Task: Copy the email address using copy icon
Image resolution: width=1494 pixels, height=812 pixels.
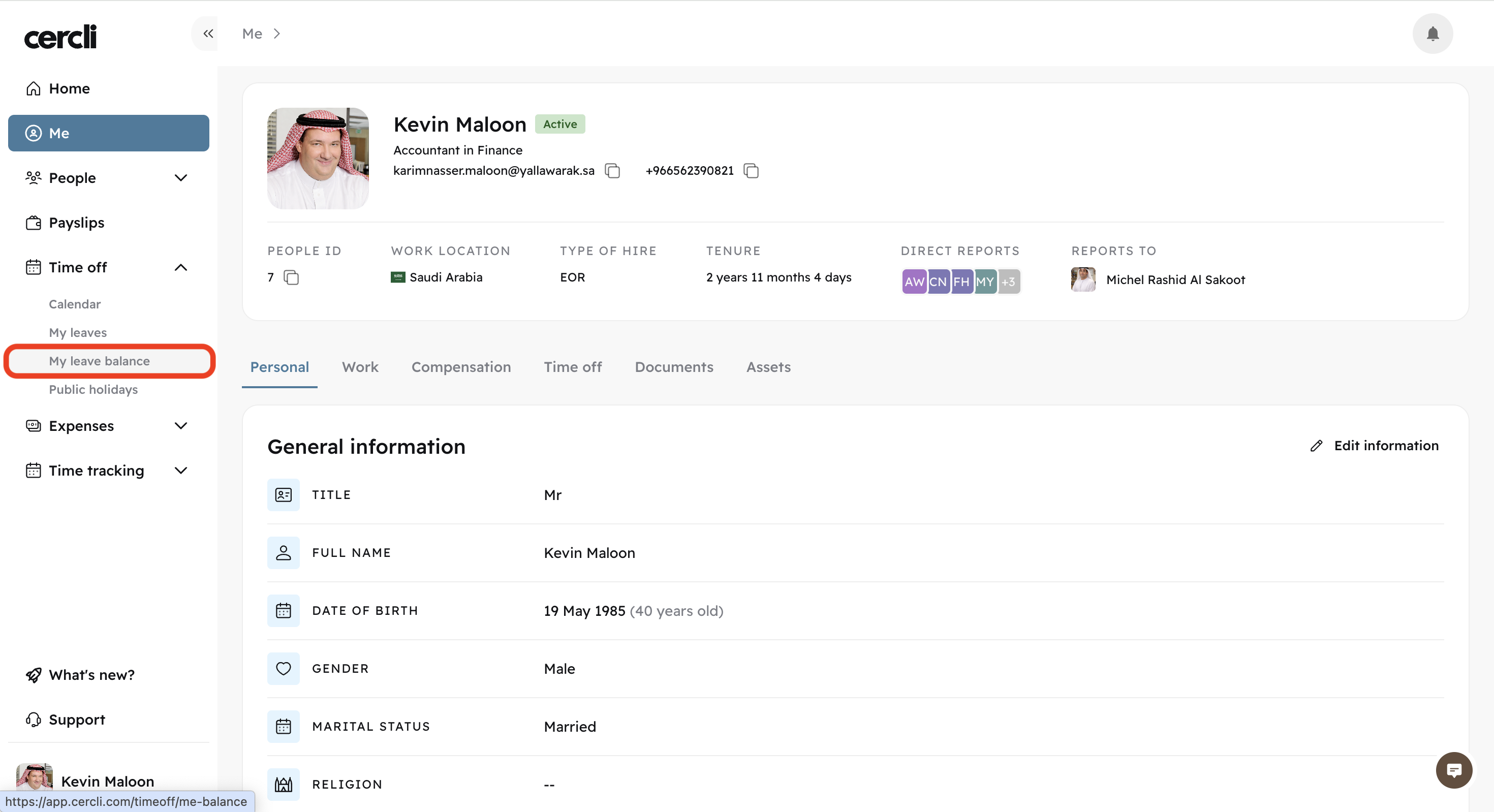Action: tap(612, 171)
